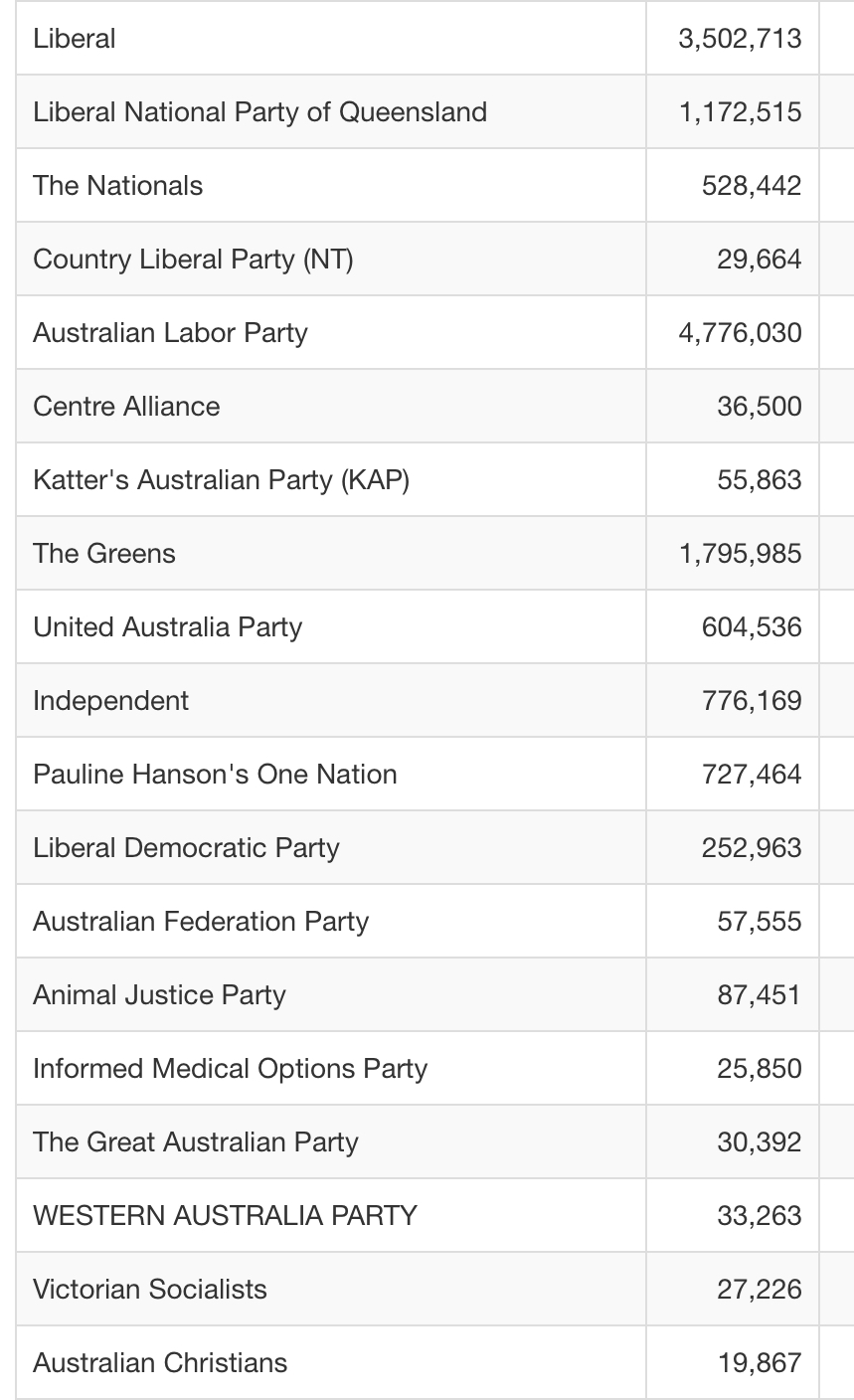Click the Victorian Socialists party name
This screenshot has width=854, height=1400.
click(x=150, y=1289)
